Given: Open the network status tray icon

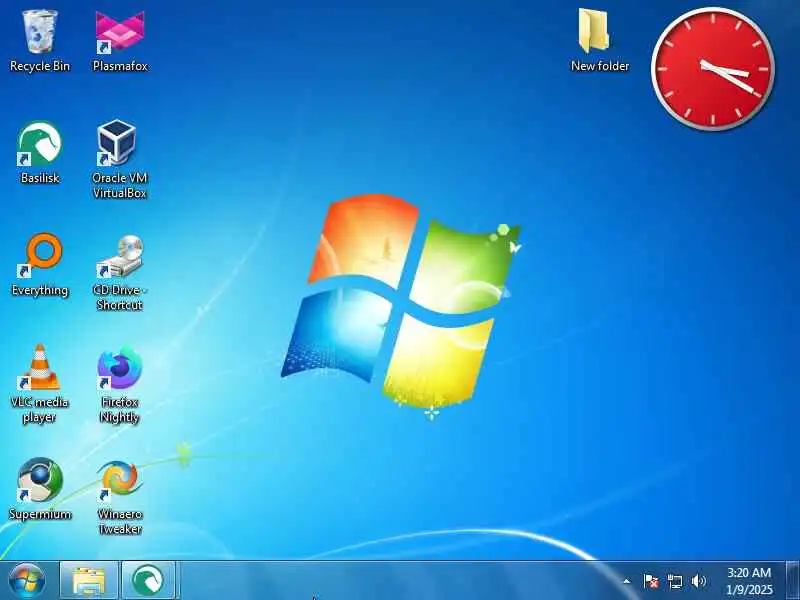Looking at the screenshot, I should [675, 581].
